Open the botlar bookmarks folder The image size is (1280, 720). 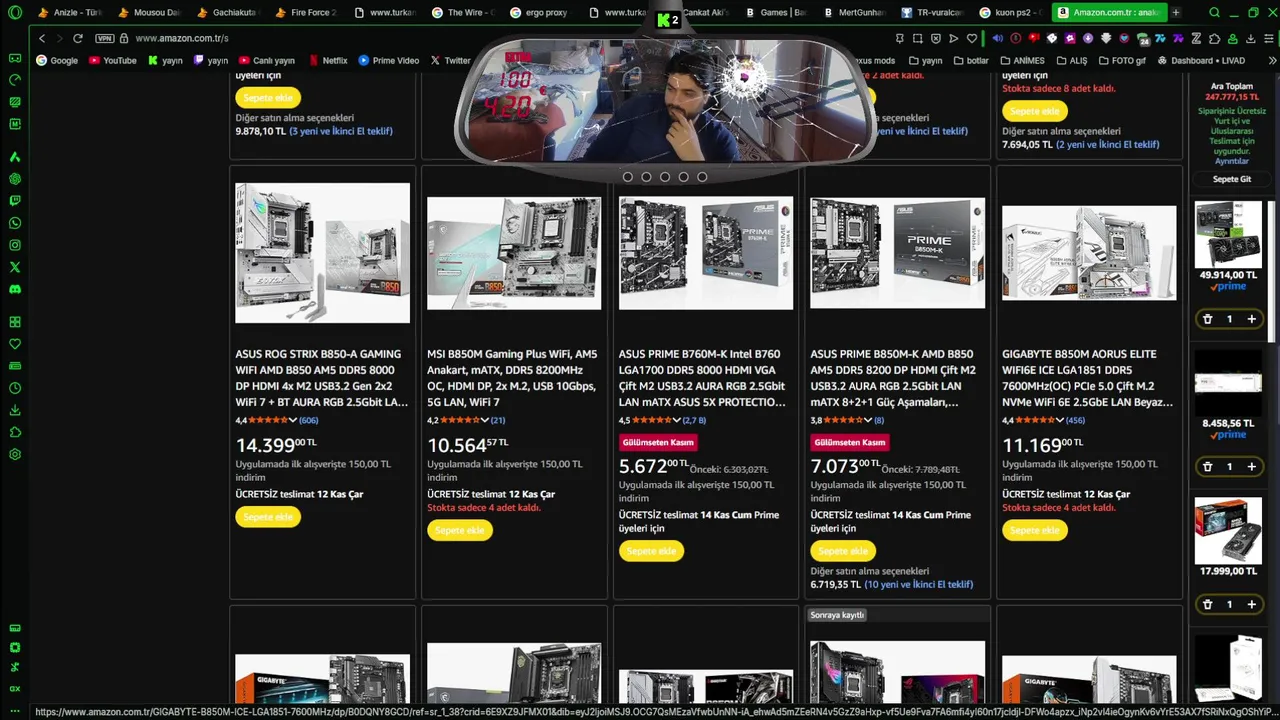(x=970, y=60)
